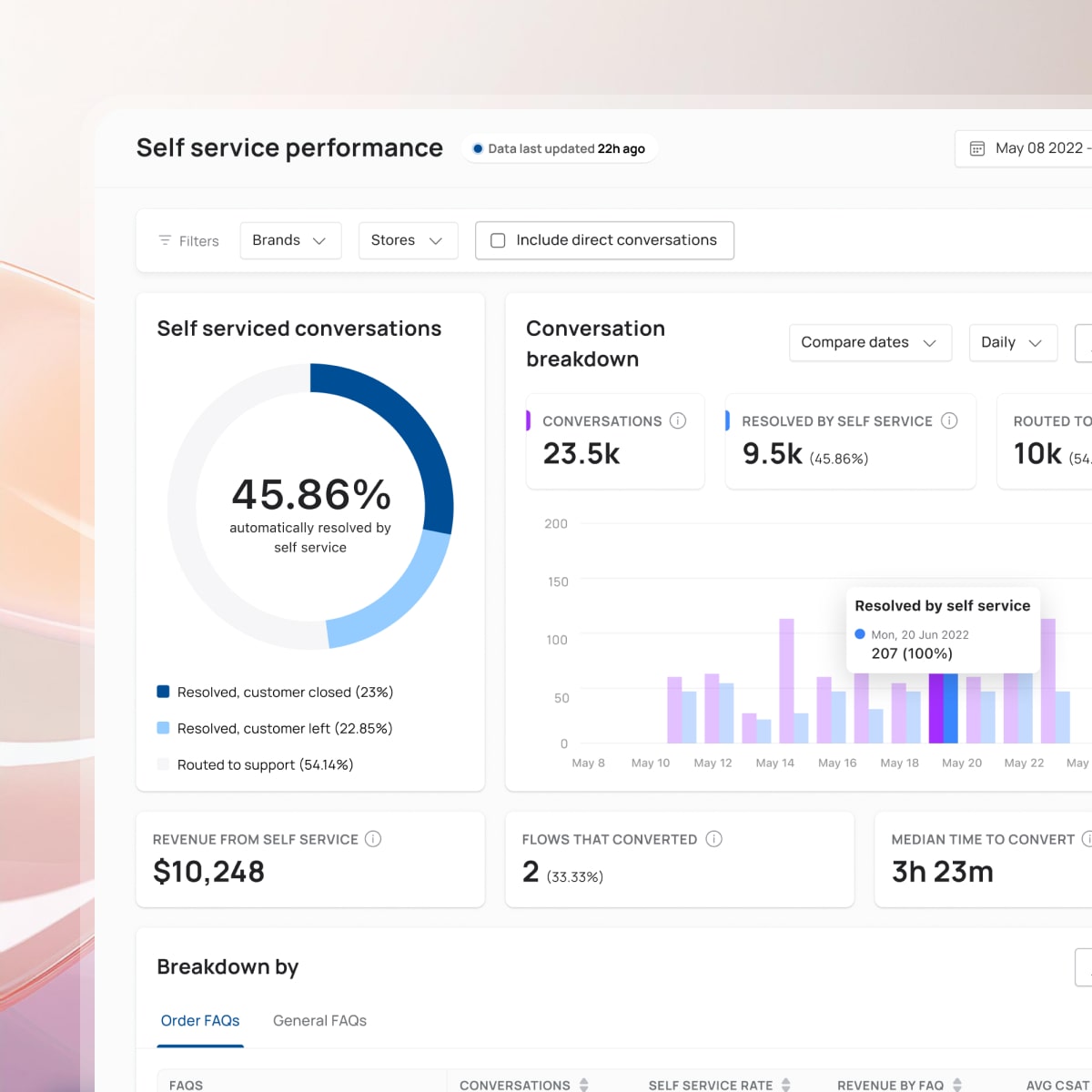Select the Conversations 23.5k metric card

click(x=615, y=441)
